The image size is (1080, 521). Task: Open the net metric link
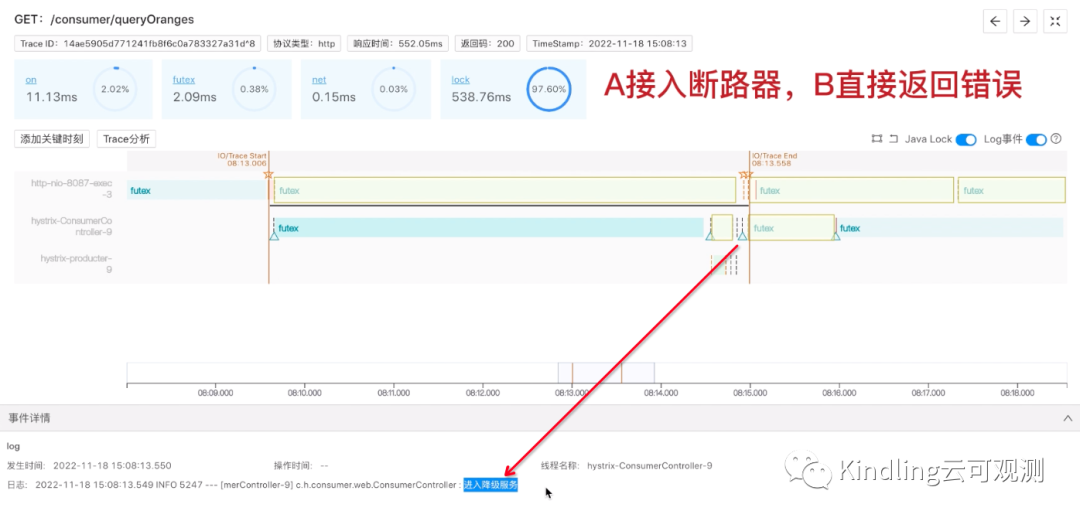click(x=319, y=80)
